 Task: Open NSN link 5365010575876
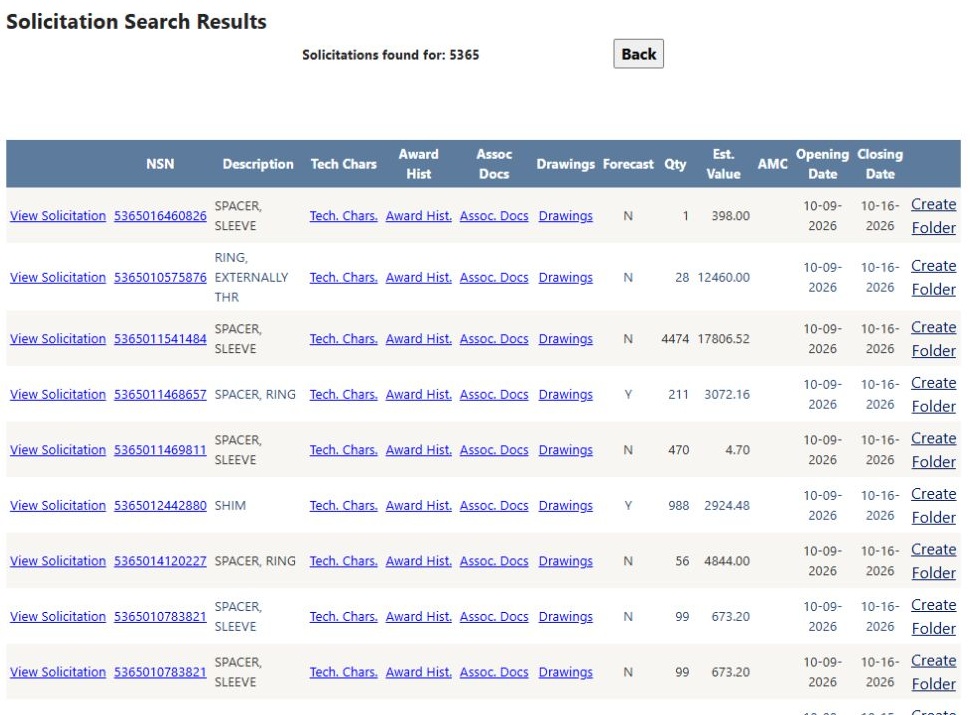pyautogui.click(x=160, y=277)
